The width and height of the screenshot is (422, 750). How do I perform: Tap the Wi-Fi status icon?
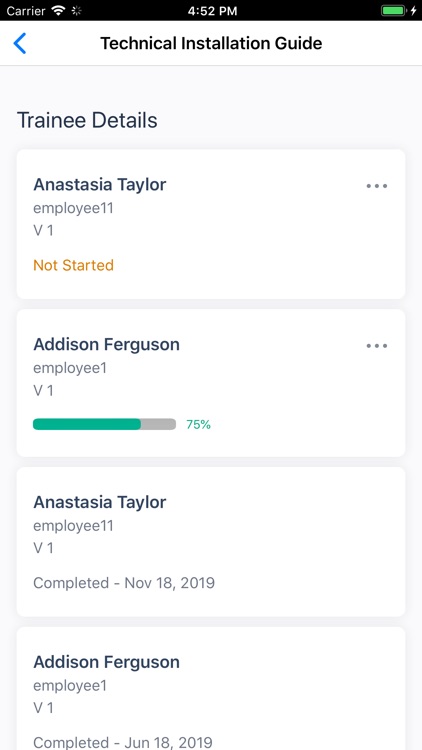59,11
